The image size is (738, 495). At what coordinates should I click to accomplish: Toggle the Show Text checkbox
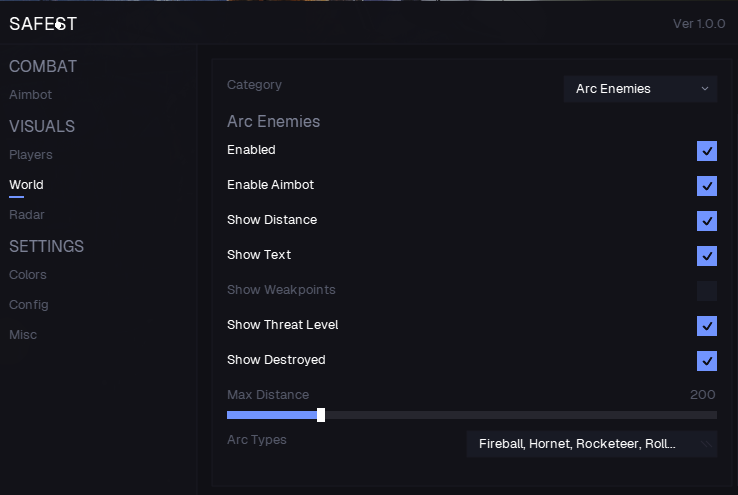(706, 256)
